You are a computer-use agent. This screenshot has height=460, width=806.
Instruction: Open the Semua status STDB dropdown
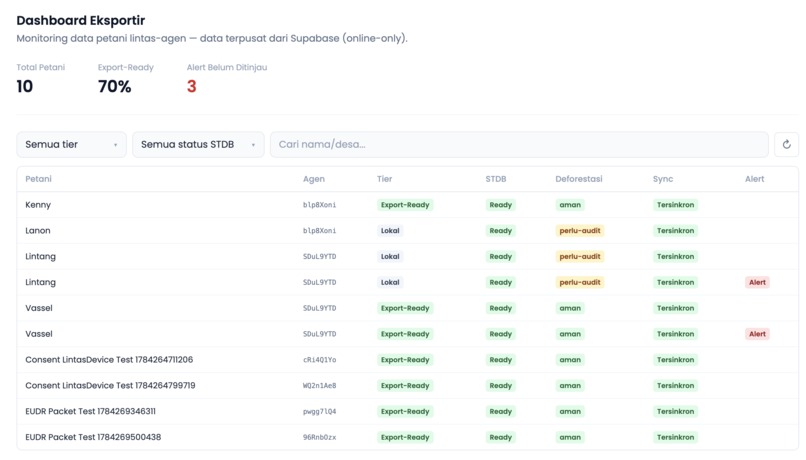pyautogui.click(x=198, y=144)
